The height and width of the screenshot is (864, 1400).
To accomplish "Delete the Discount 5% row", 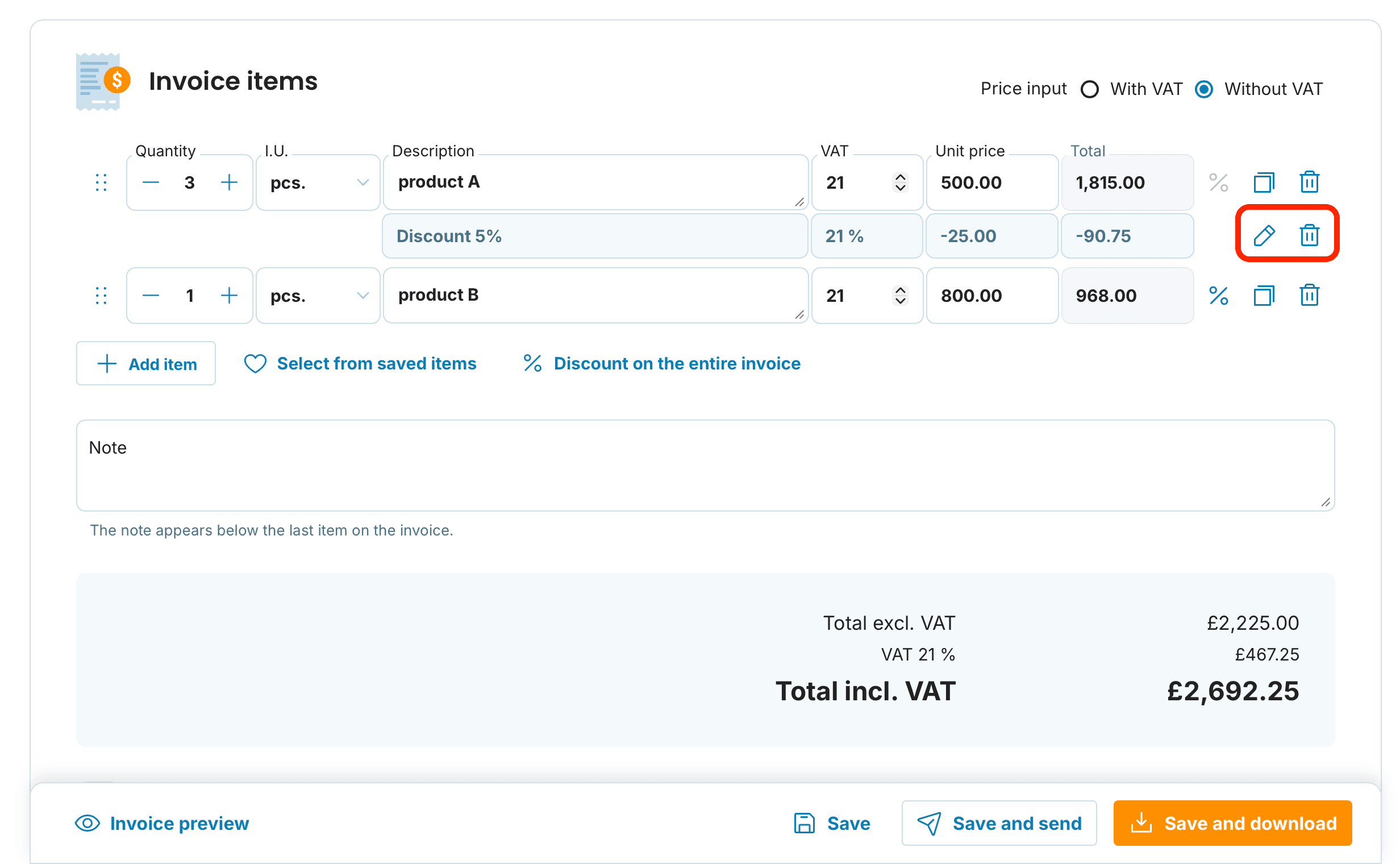I will point(1309,235).
